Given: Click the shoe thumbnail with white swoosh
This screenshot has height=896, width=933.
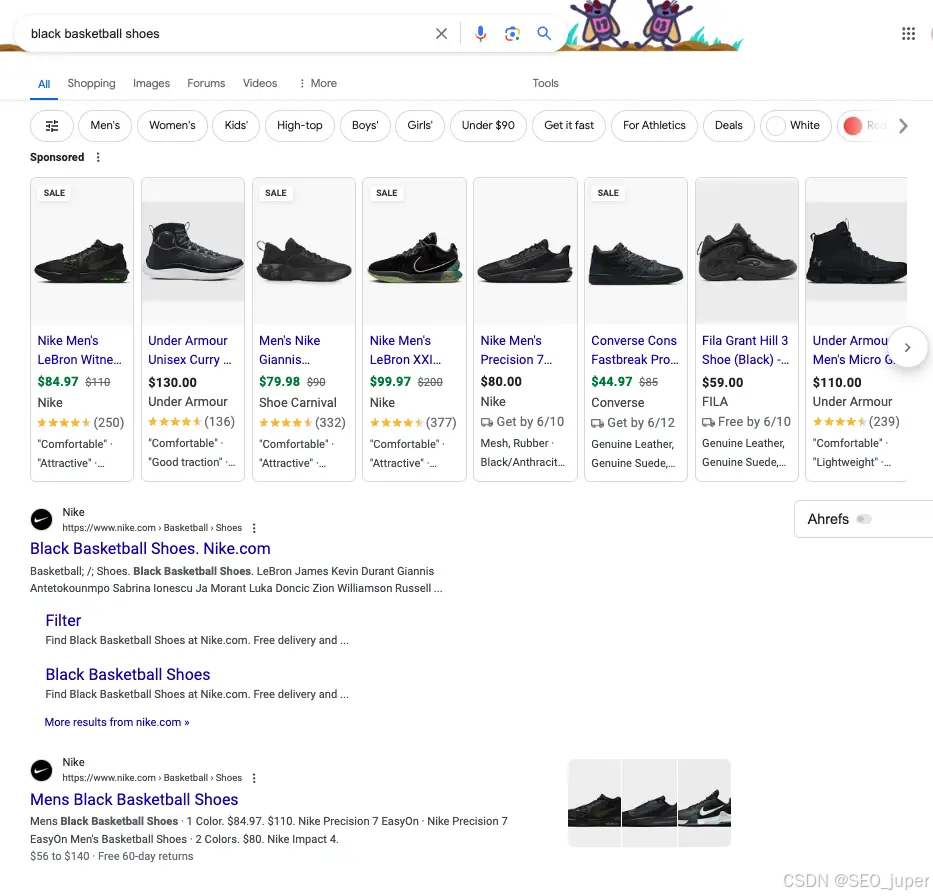Looking at the screenshot, I should coord(705,803).
